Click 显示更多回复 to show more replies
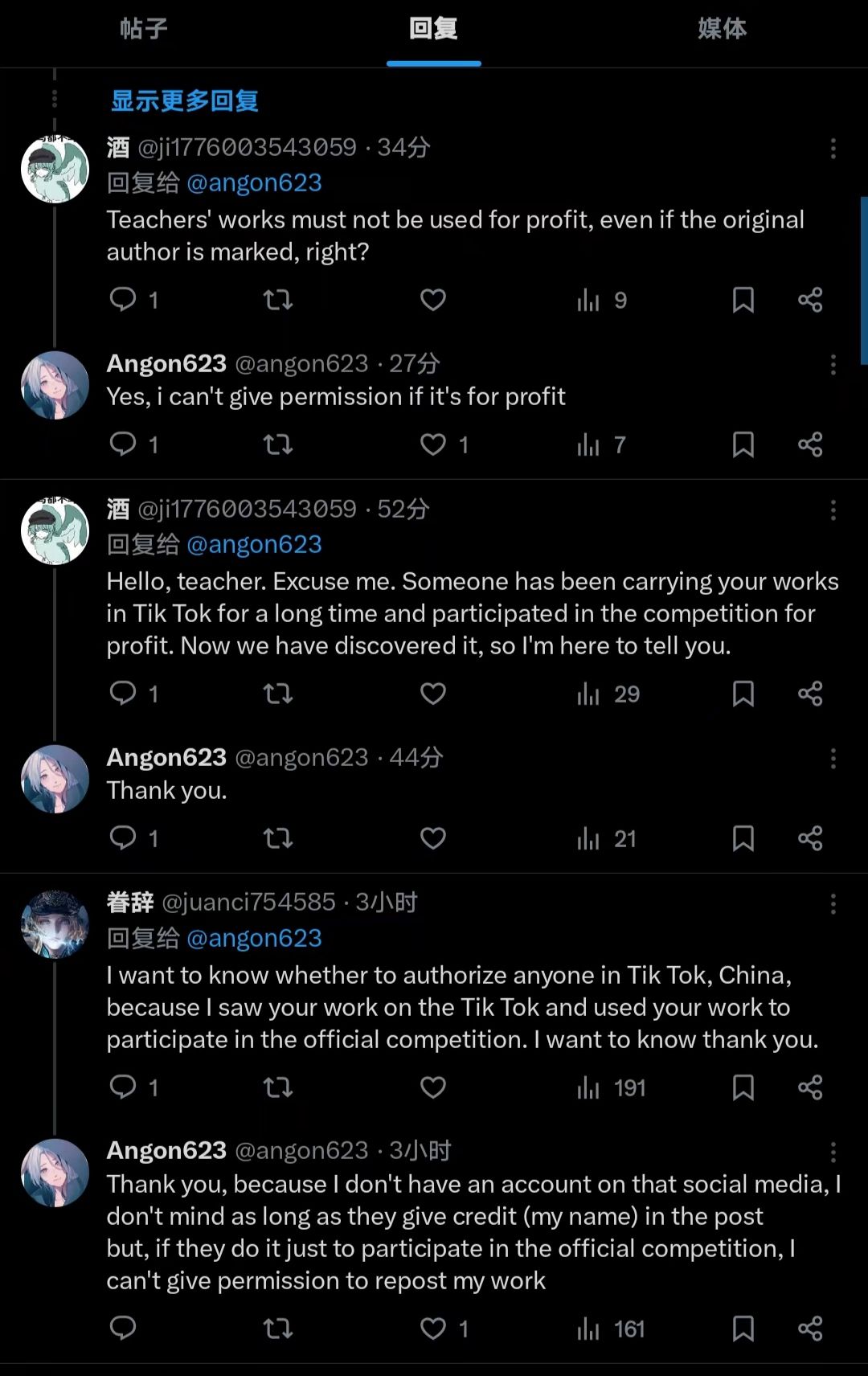 pos(185,101)
